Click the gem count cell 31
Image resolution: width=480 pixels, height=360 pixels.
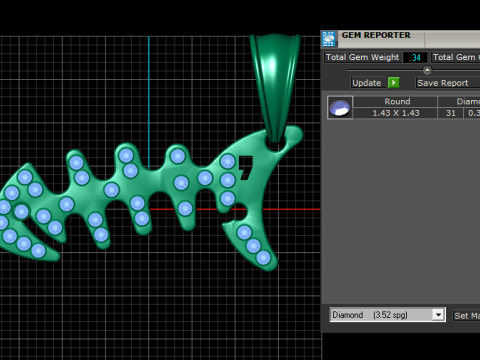tap(451, 113)
